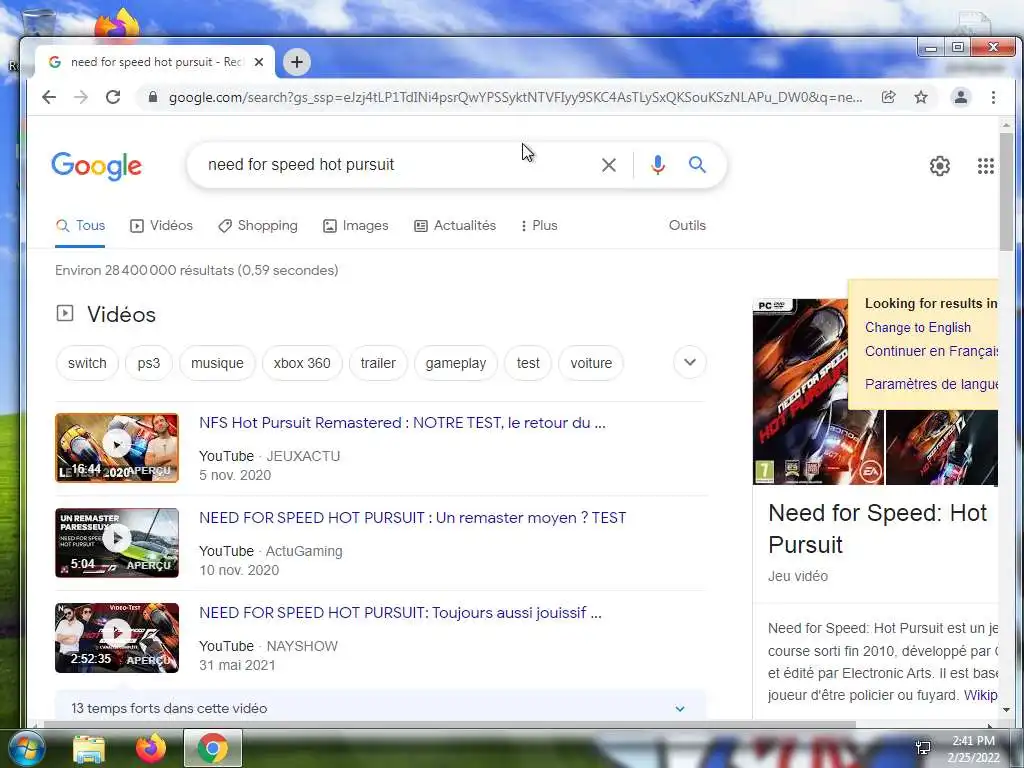Expand '13 temps forts dans cette vidéo'
This screenshot has height=768, width=1024.
pos(380,708)
